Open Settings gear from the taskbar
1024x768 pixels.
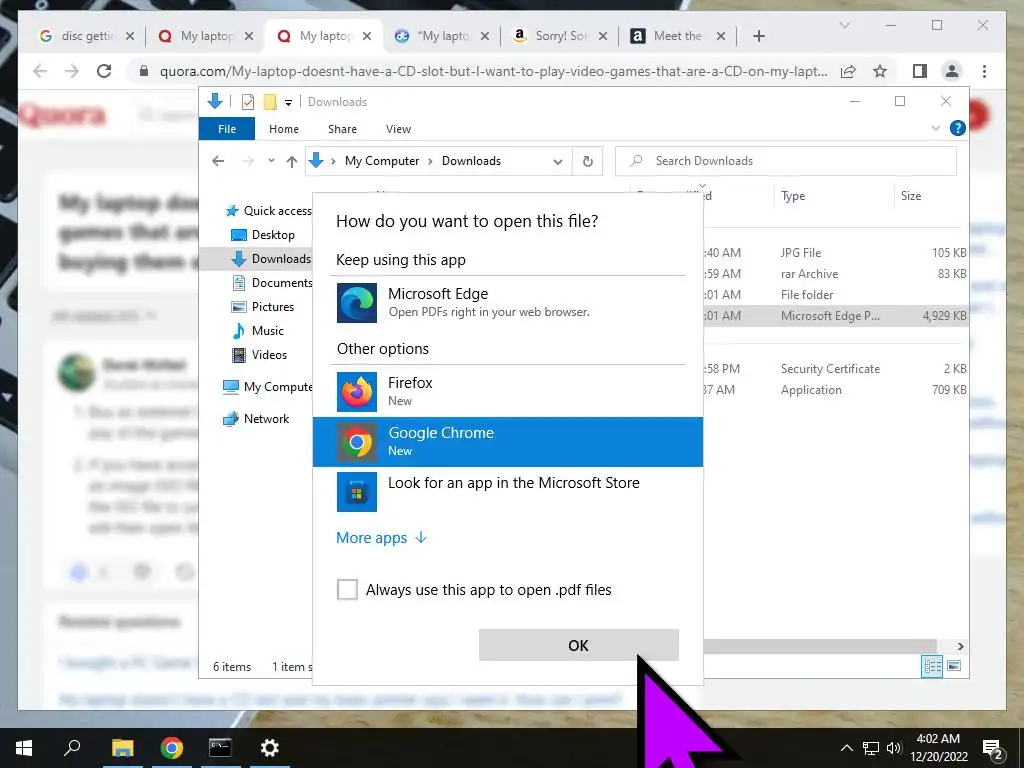coord(270,748)
